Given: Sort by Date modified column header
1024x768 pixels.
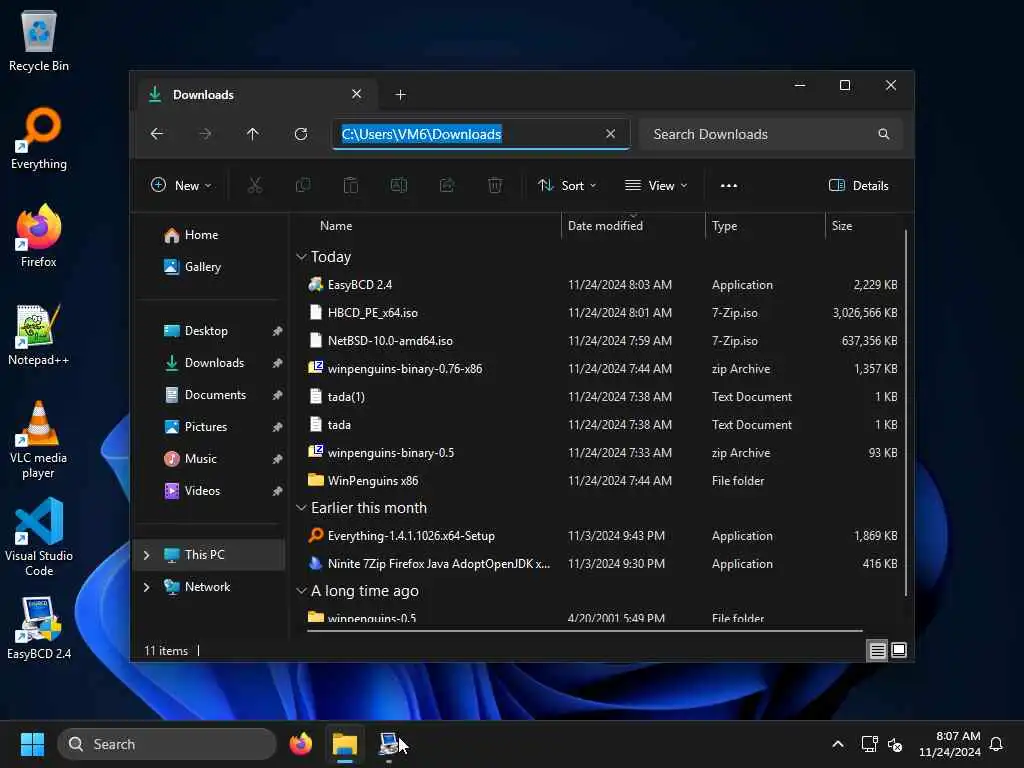Looking at the screenshot, I should click(x=605, y=225).
